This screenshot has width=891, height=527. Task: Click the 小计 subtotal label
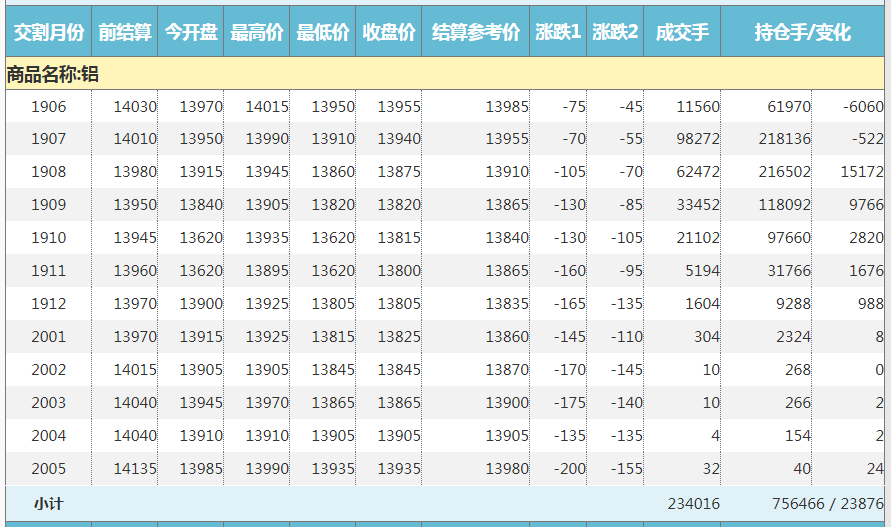point(48,504)
